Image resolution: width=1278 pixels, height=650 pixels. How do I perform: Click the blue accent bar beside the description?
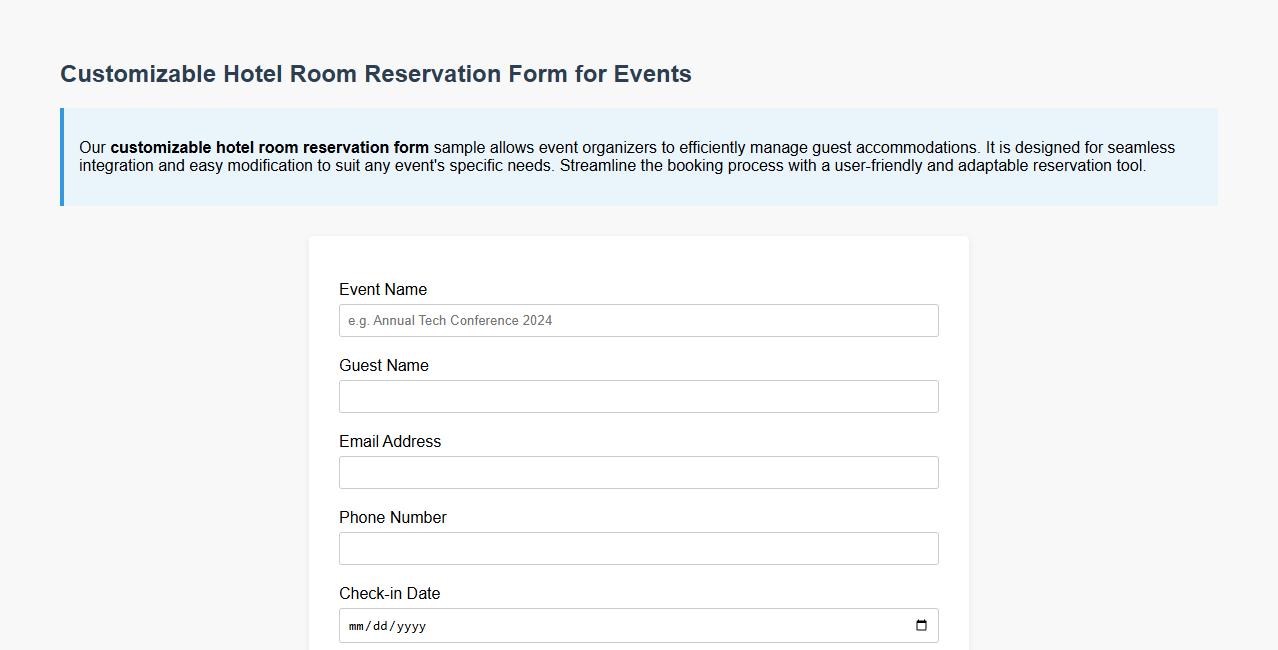[61, 157]
